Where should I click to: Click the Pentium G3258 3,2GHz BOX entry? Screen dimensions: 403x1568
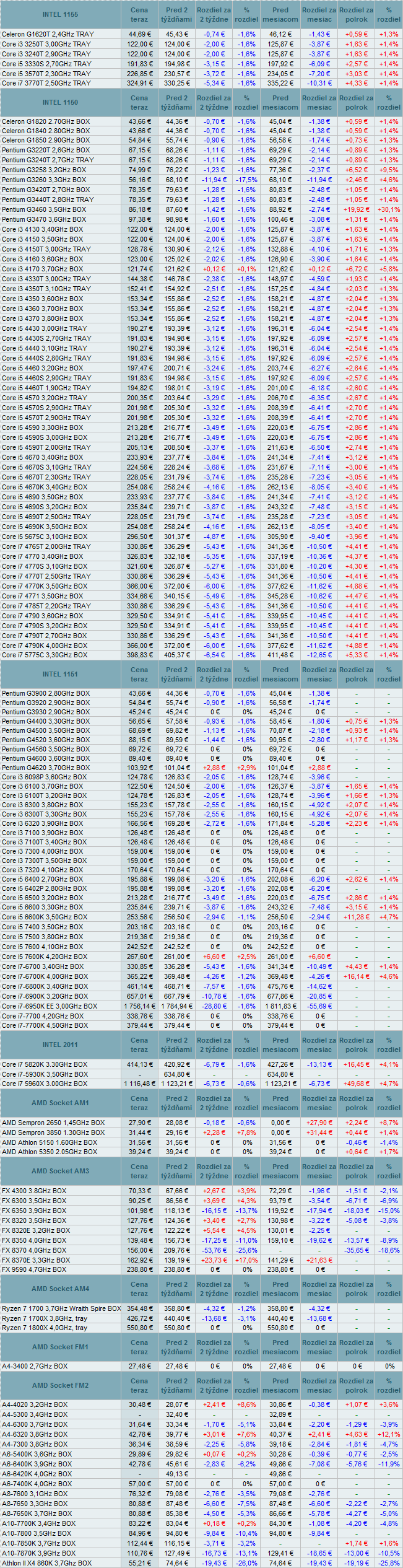(x=44, y=170)
